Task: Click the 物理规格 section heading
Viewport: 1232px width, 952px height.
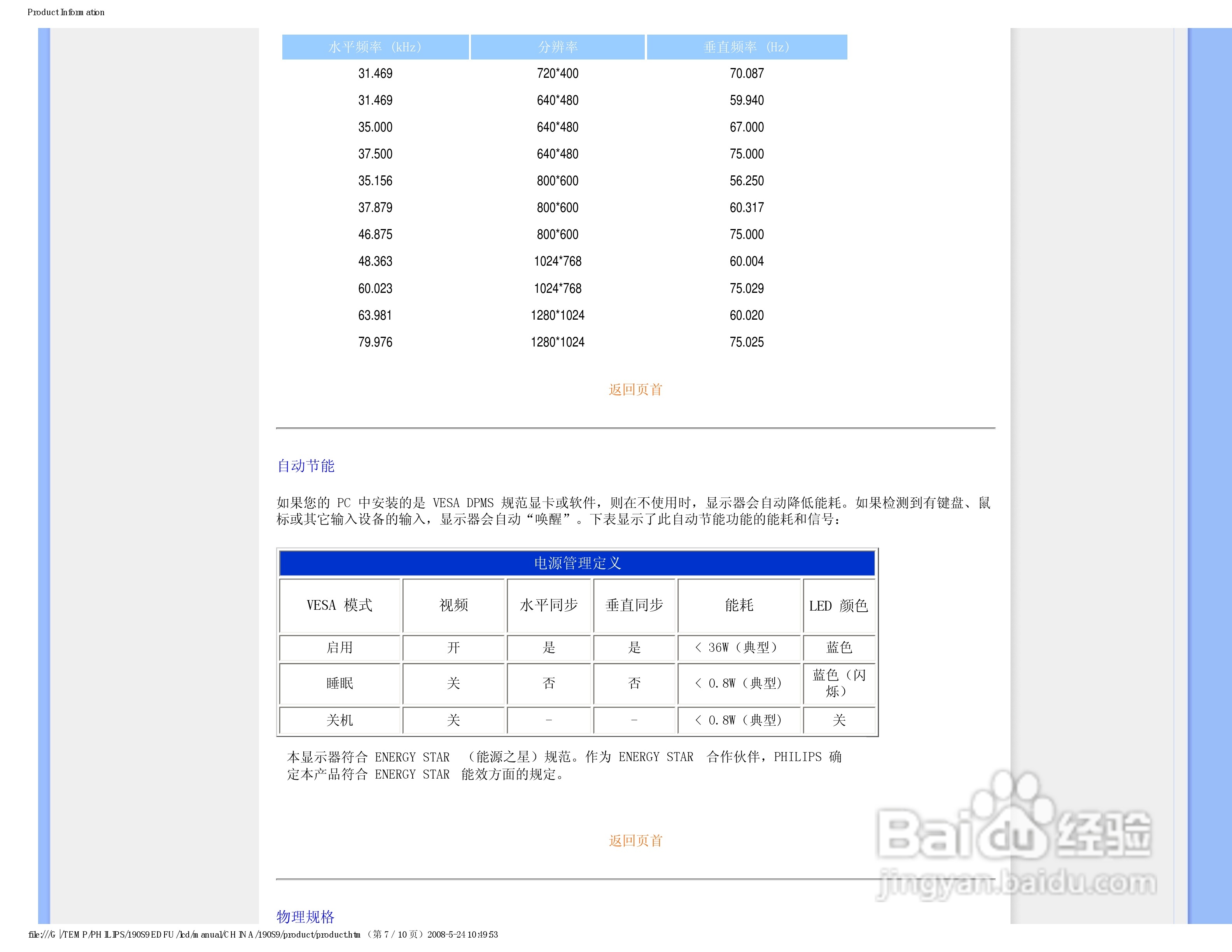Action: pos(305,917)
